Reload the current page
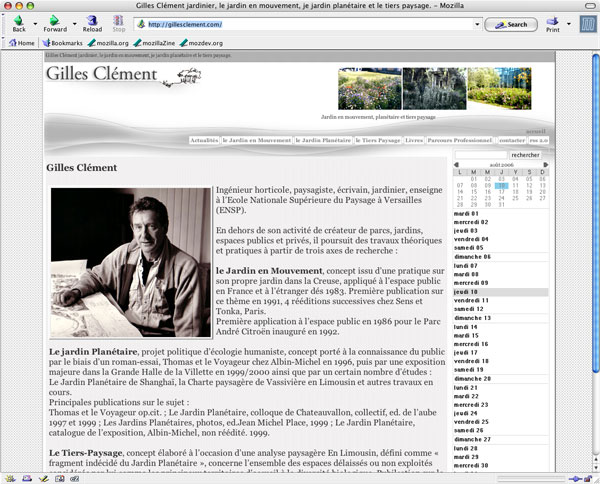 click(x=92, y=22)
